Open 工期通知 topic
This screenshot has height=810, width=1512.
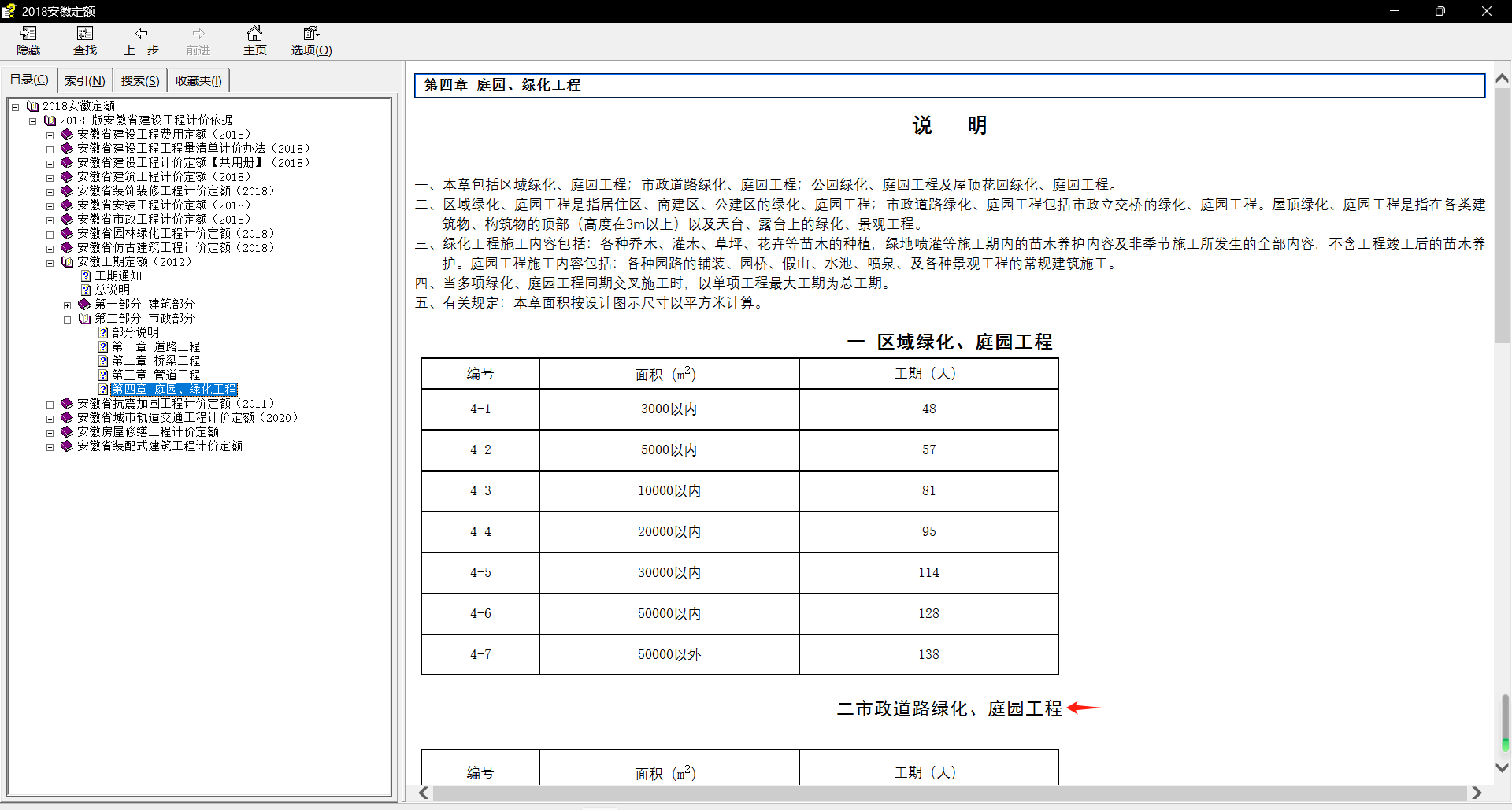[x=118, y=276]
